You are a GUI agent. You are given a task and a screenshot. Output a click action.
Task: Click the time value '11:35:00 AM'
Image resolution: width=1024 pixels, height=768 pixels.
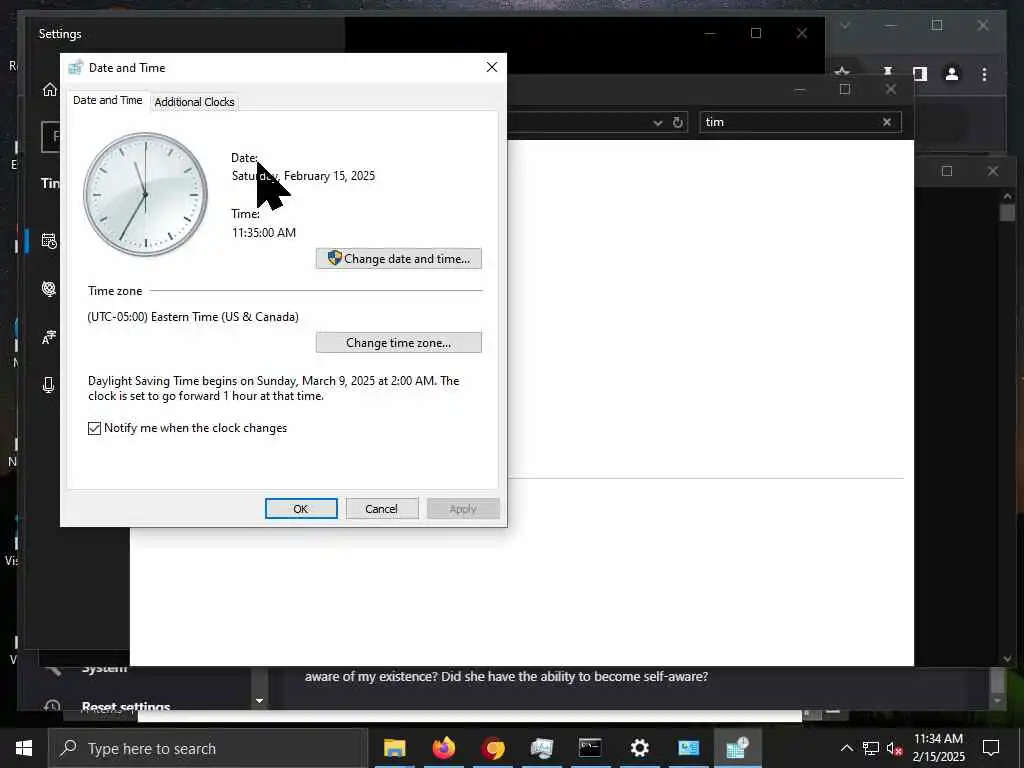pyautogui.click(x=264, y=232)
